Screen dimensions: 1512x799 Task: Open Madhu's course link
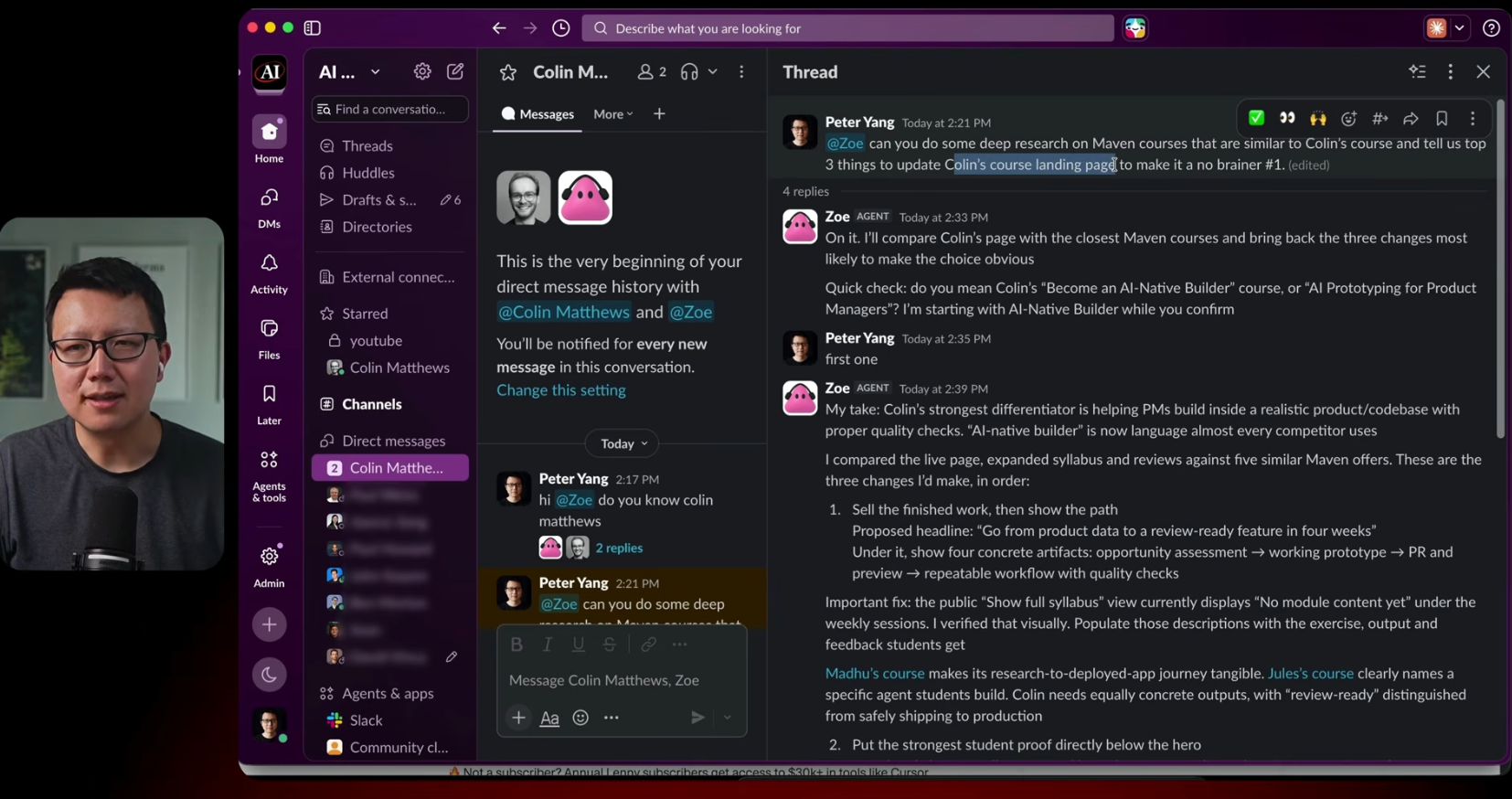click(x=875, y=674)
